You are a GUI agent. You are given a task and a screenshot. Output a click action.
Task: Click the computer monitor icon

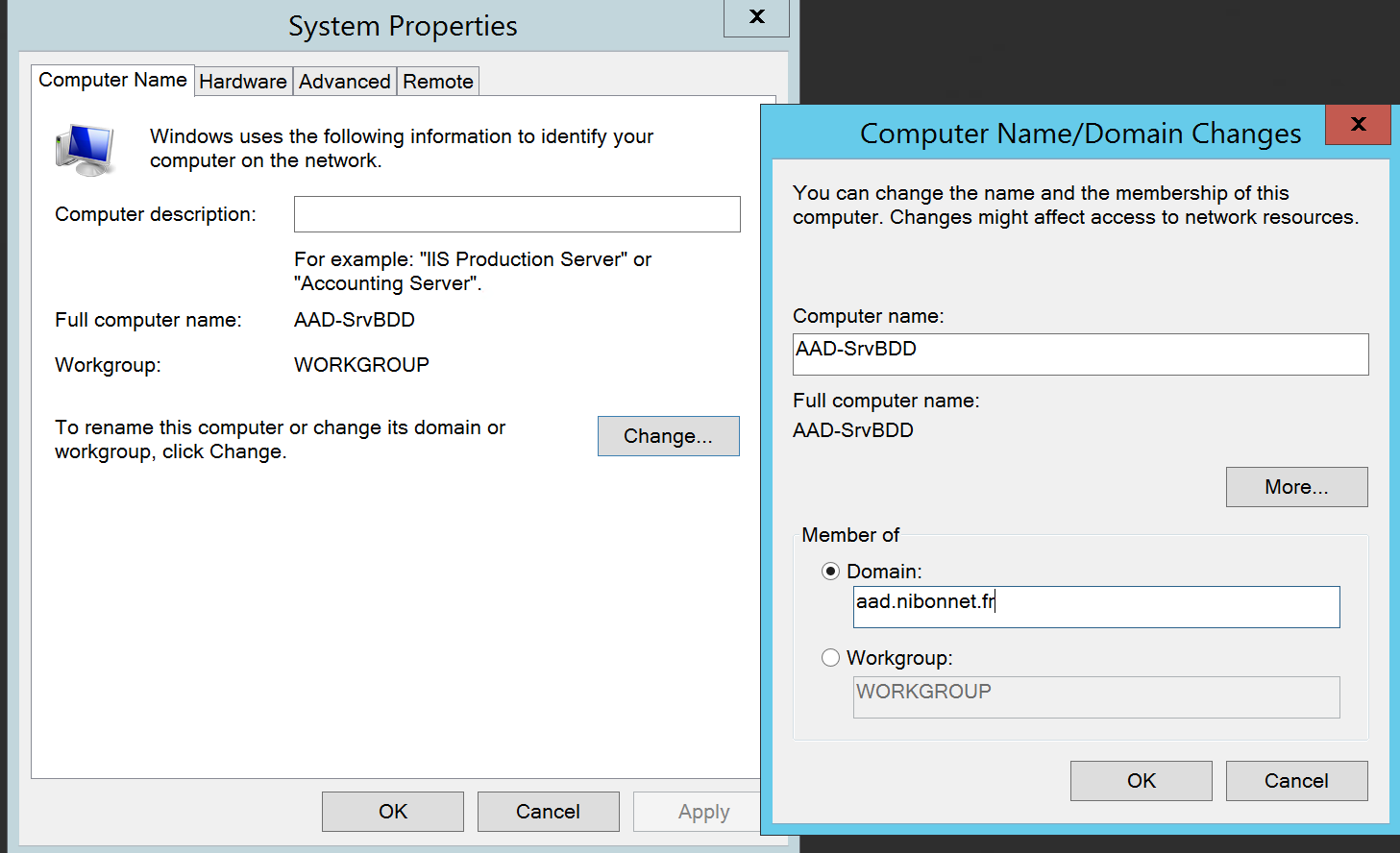tap(86, 151)
